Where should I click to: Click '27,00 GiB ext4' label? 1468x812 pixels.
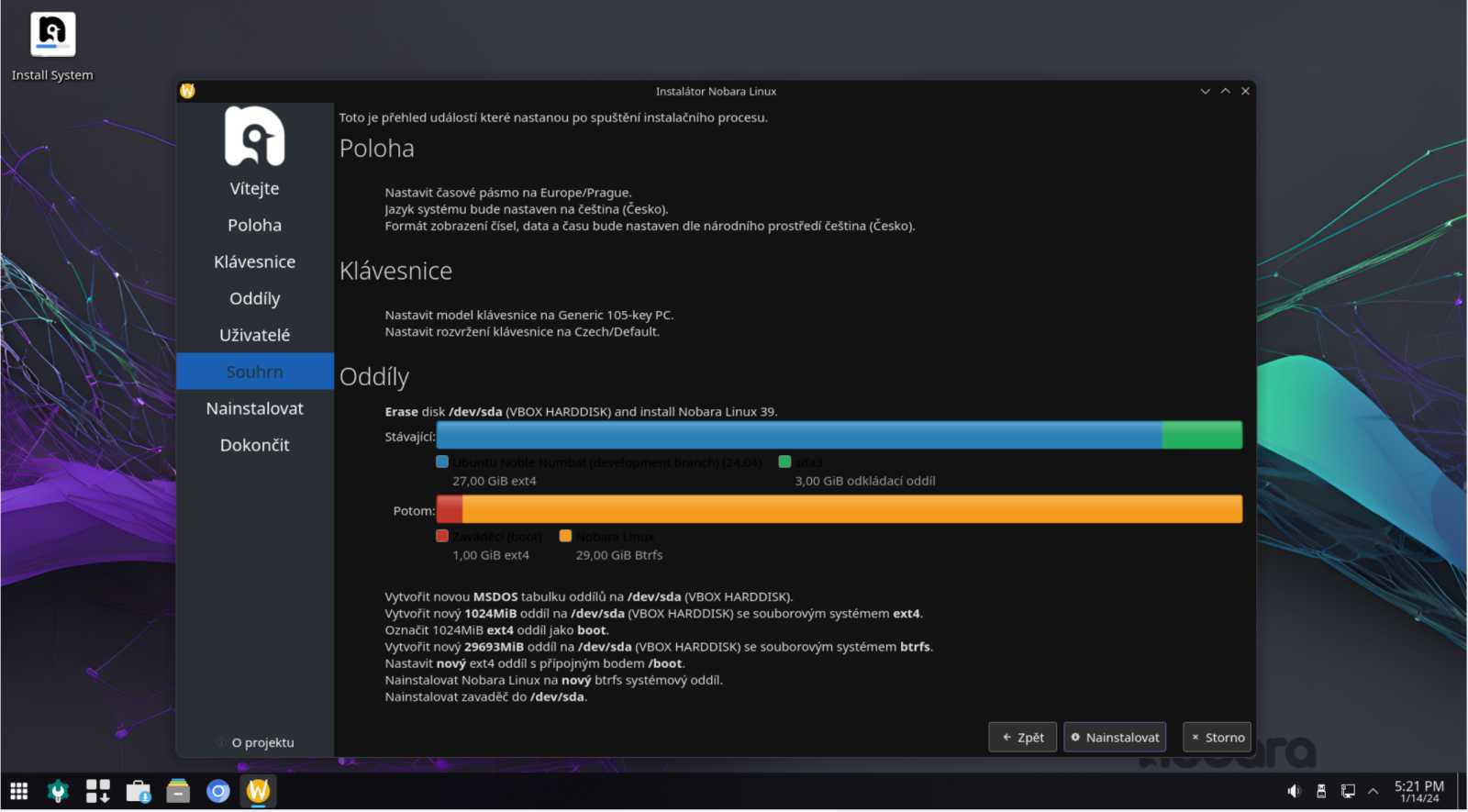(x=495, y=481)
